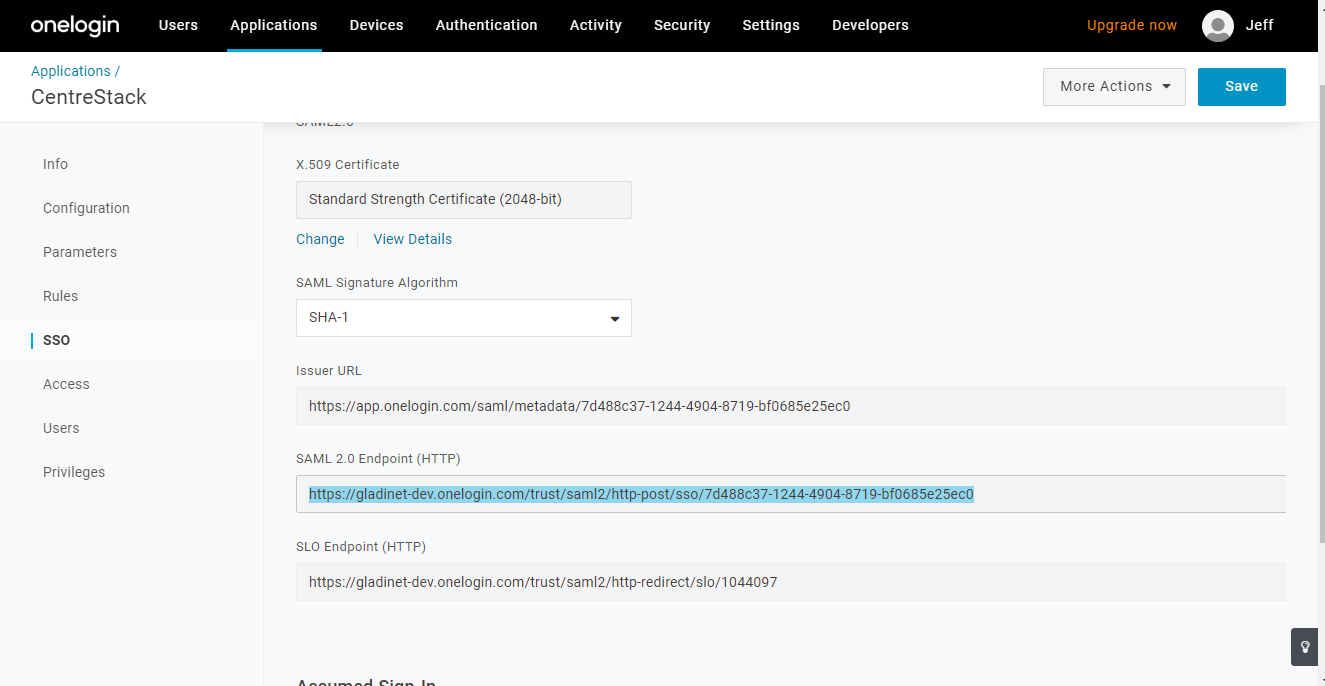Screen dimensions: 1325x686
Task: Open the Jeff account menu
Action: coord(1259,25)
